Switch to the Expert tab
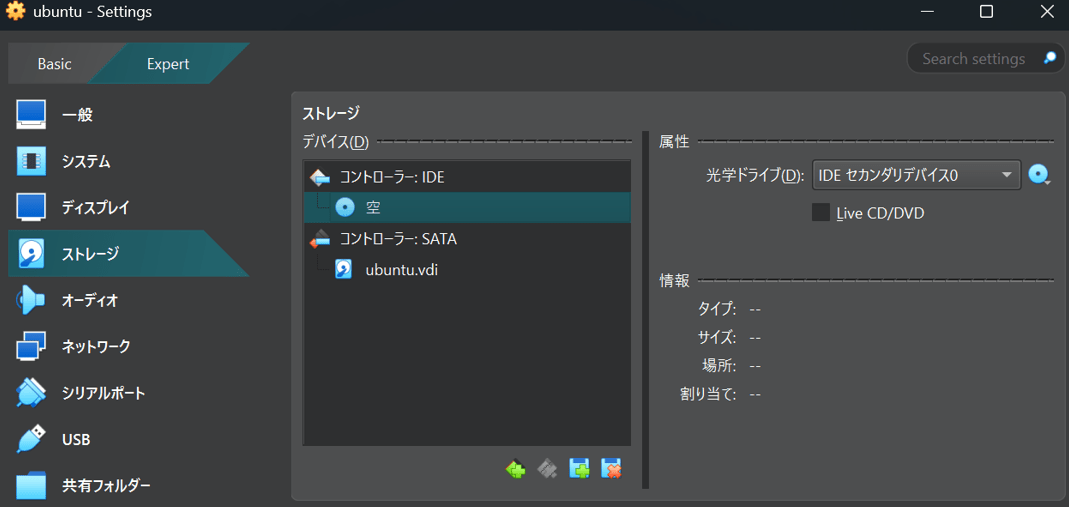The image size is (1069, 507). pos(168,64)
